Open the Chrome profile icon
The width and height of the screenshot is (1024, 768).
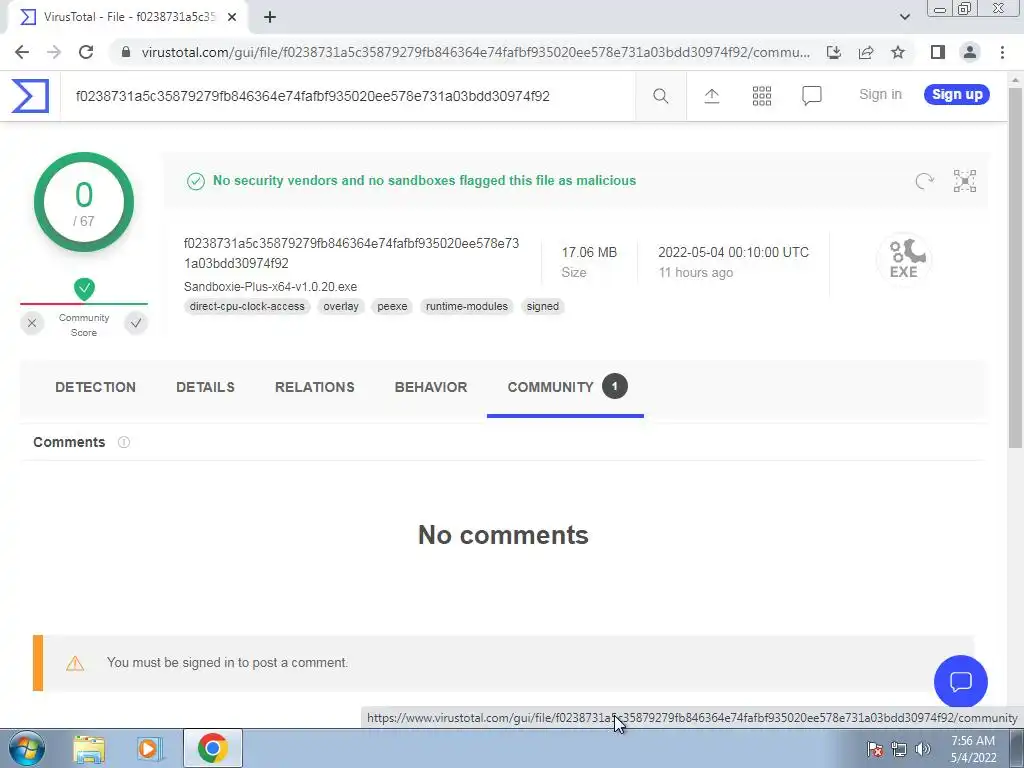click(x=970, y=52)
